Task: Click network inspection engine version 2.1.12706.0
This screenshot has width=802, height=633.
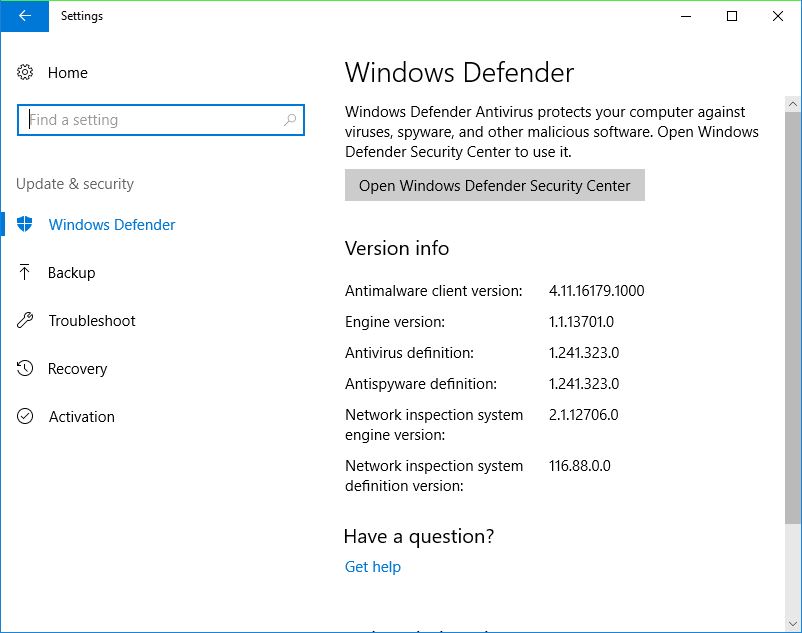Action: (584, 415)
